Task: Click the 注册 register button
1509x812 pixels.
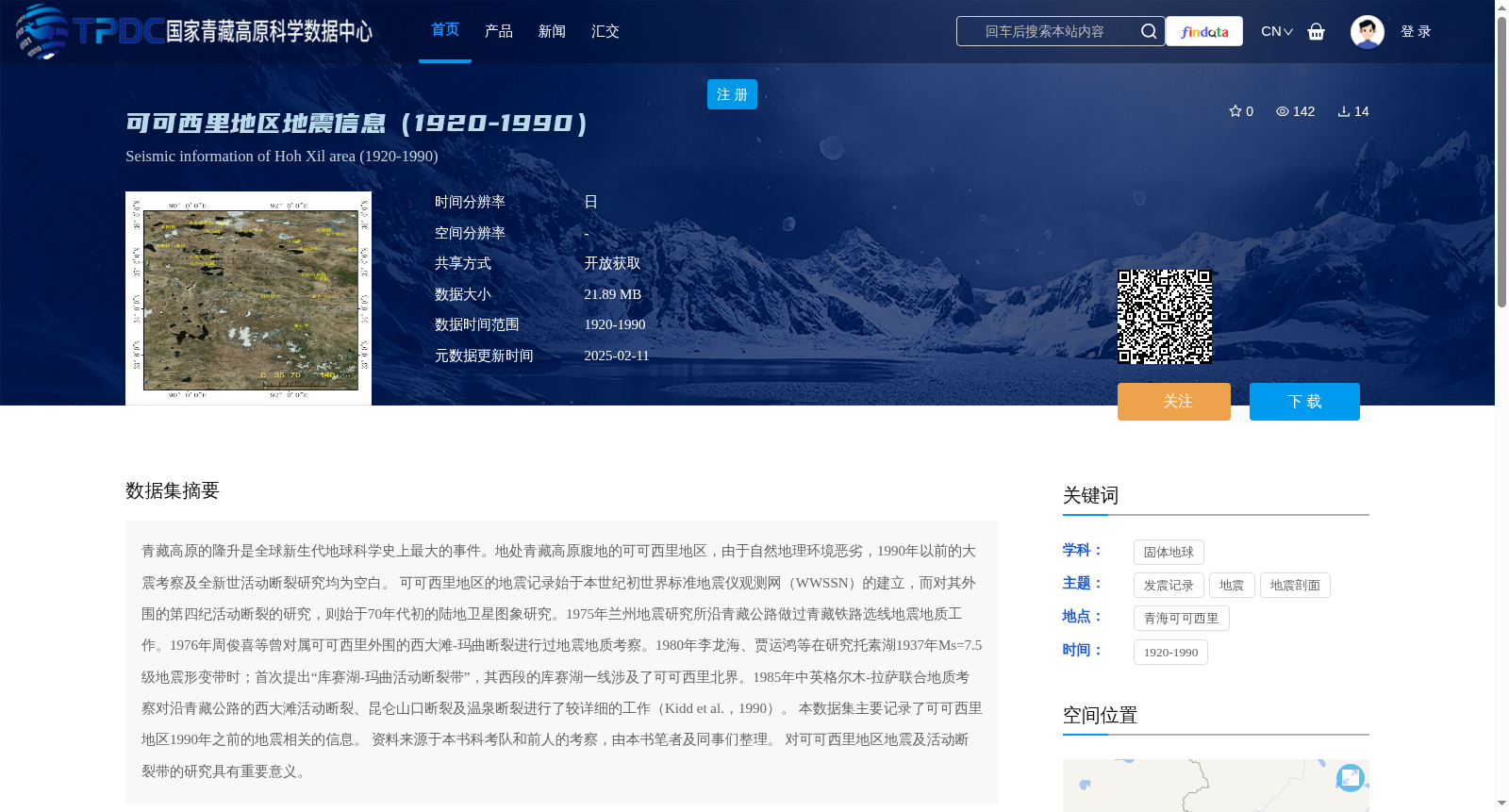Action: click(x=732, y=94)
